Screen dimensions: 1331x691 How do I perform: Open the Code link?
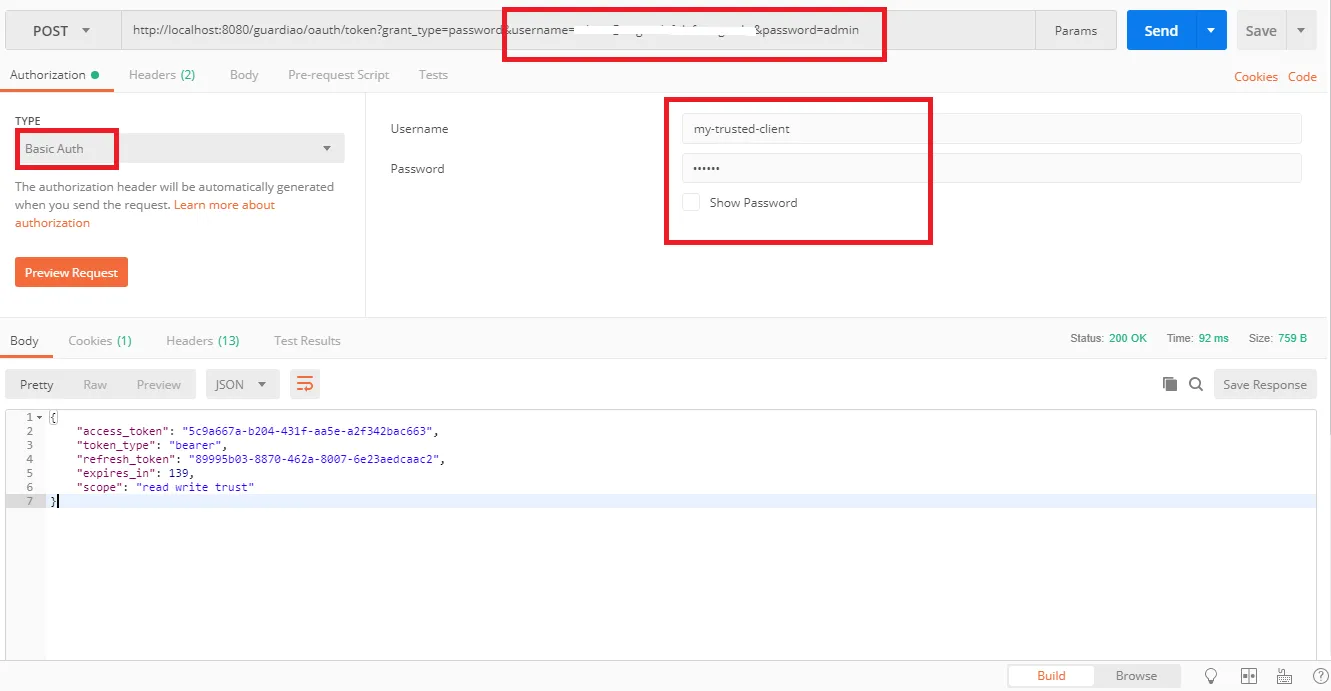1302,77
